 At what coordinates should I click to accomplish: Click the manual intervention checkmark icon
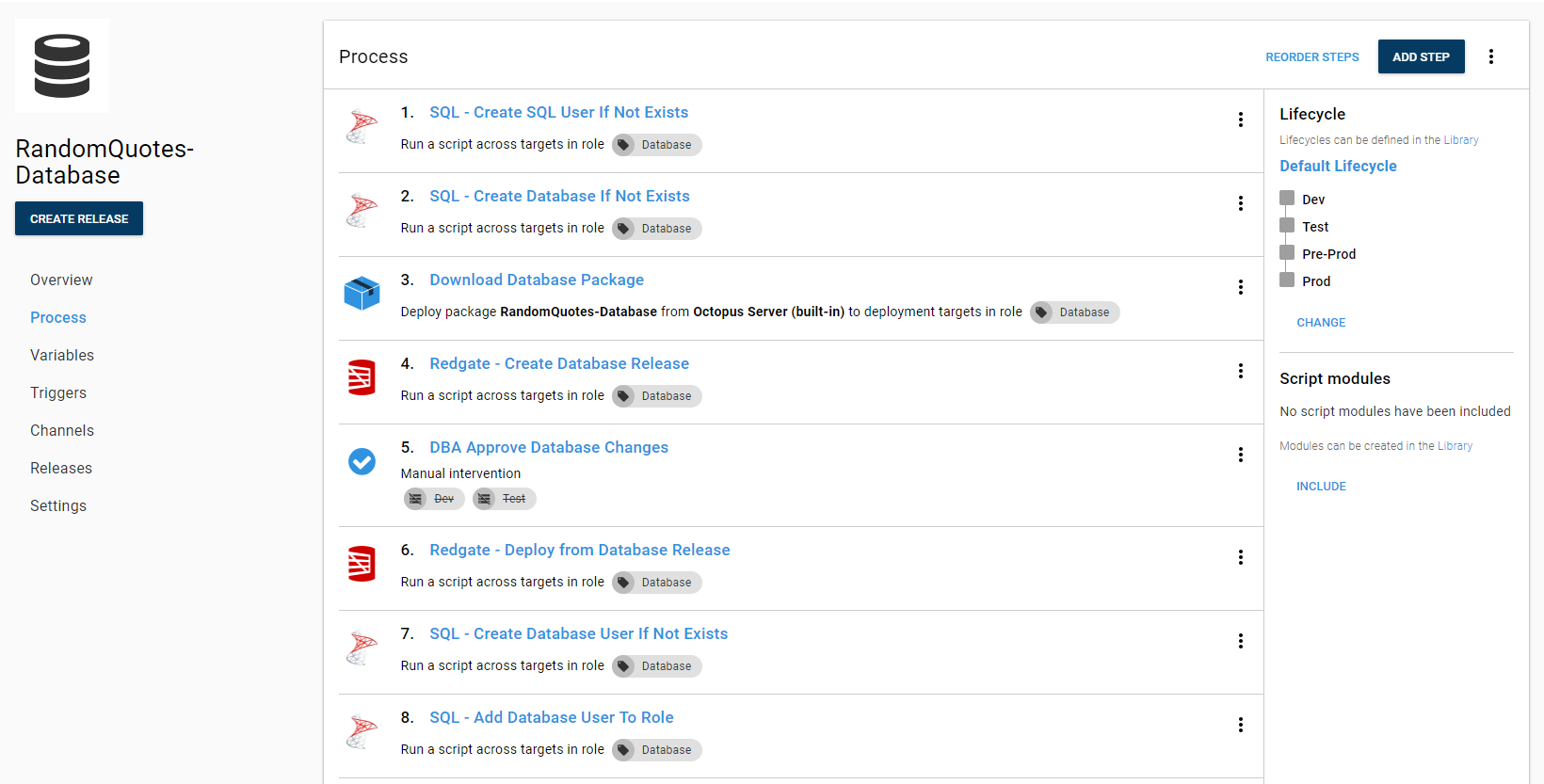pos(362,461)
